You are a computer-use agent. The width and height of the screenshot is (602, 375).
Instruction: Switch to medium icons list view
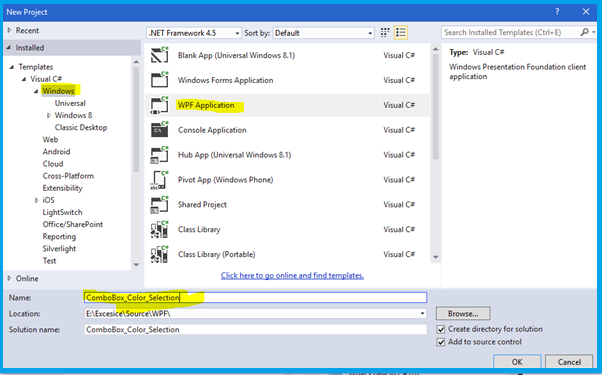click(x=401, y=33)
